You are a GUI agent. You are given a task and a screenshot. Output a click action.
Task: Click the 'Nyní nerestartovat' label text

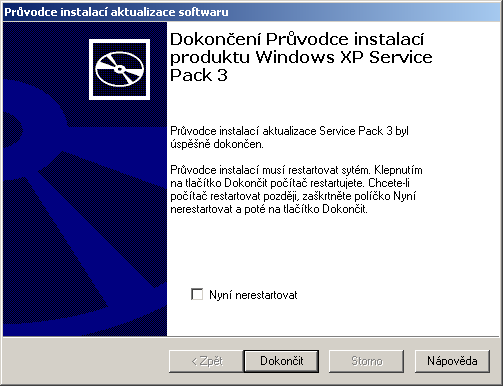253,295
